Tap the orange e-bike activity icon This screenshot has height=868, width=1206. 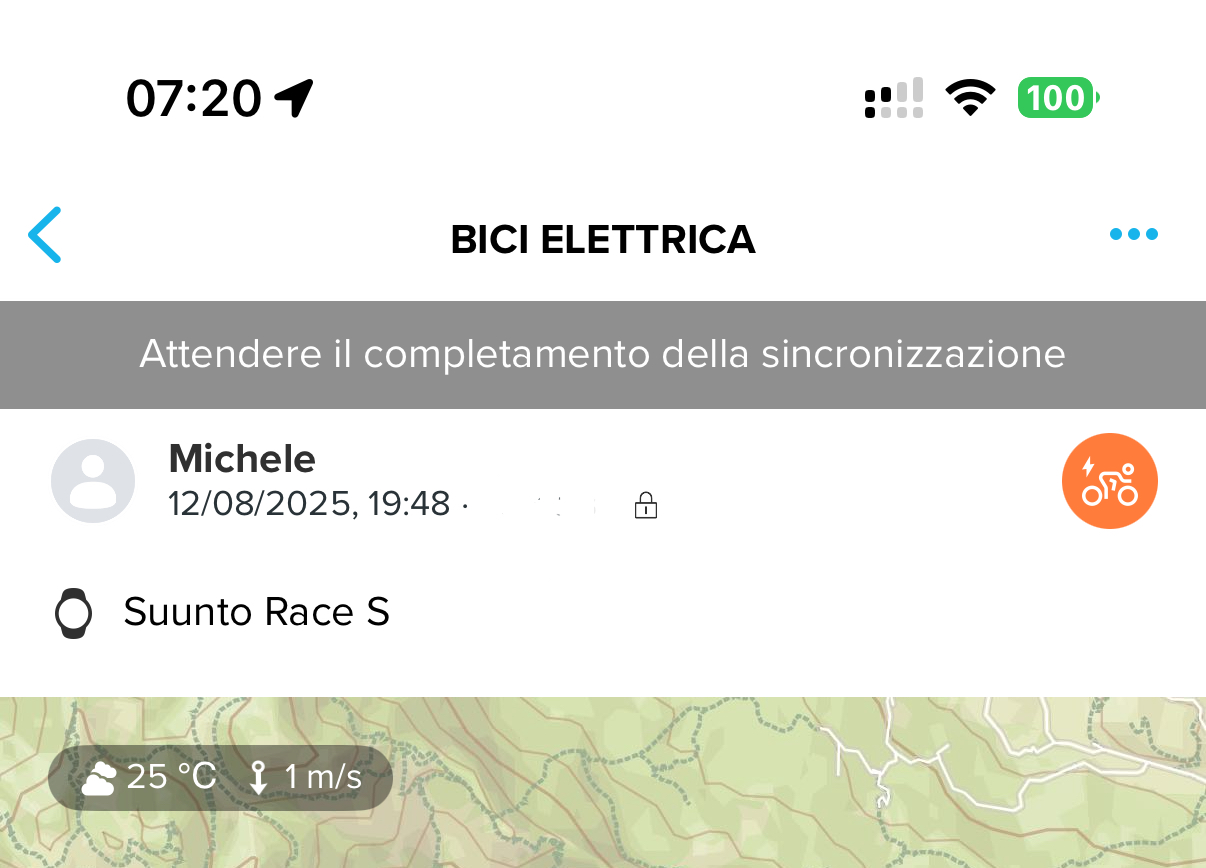point(1109,481)
